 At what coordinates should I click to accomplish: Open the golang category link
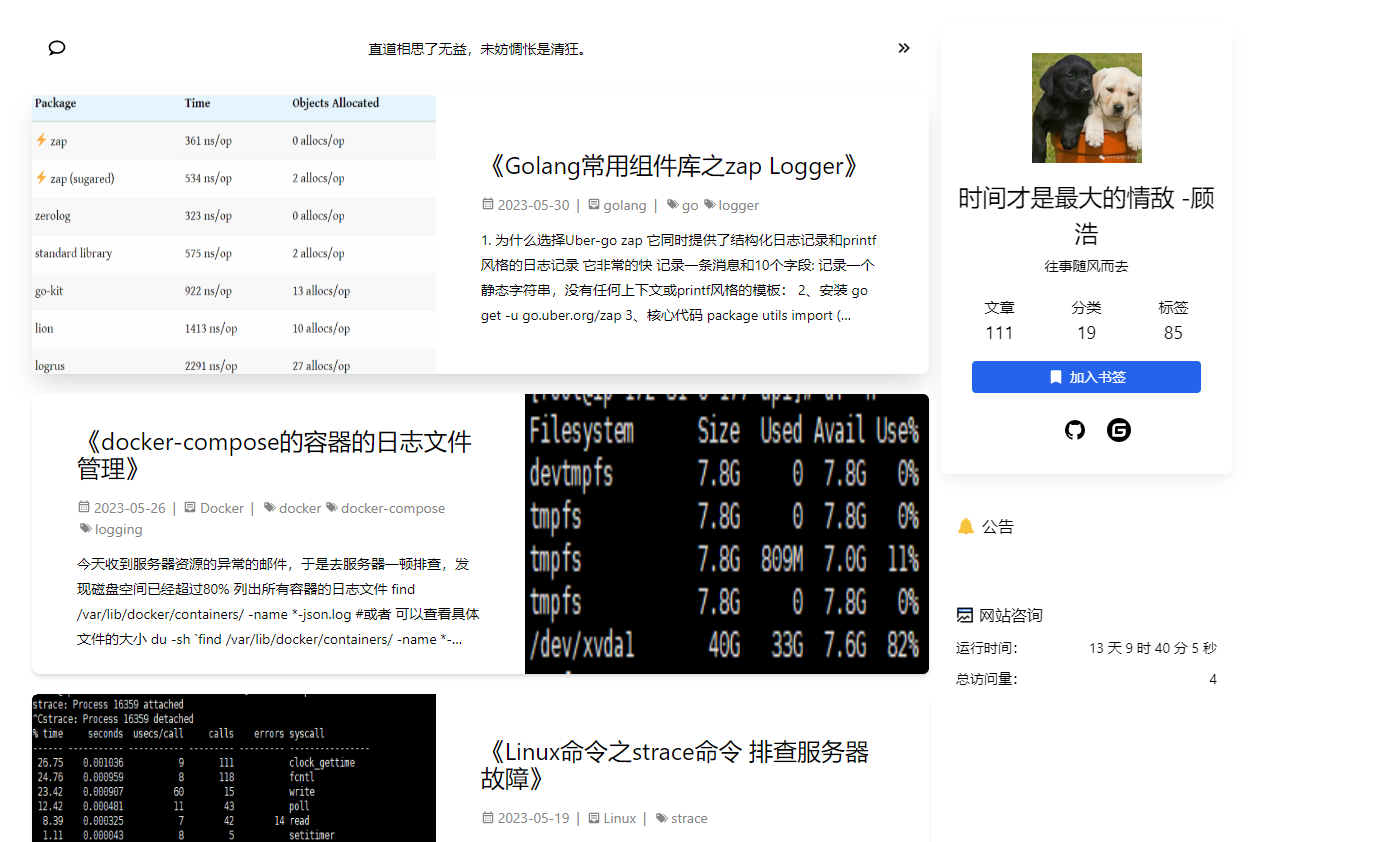tap(625, 205)
